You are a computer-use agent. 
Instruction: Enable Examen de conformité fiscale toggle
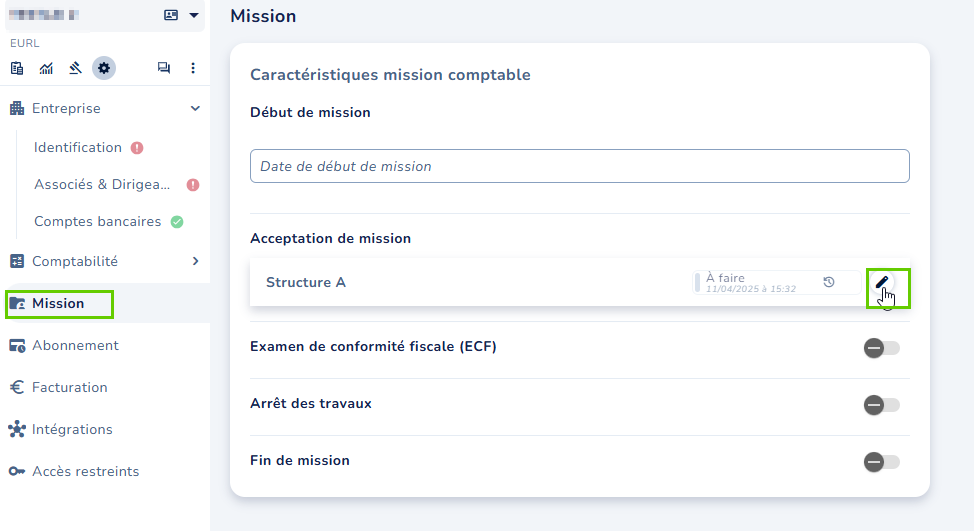pyautogui.click(x=881, y=348)
